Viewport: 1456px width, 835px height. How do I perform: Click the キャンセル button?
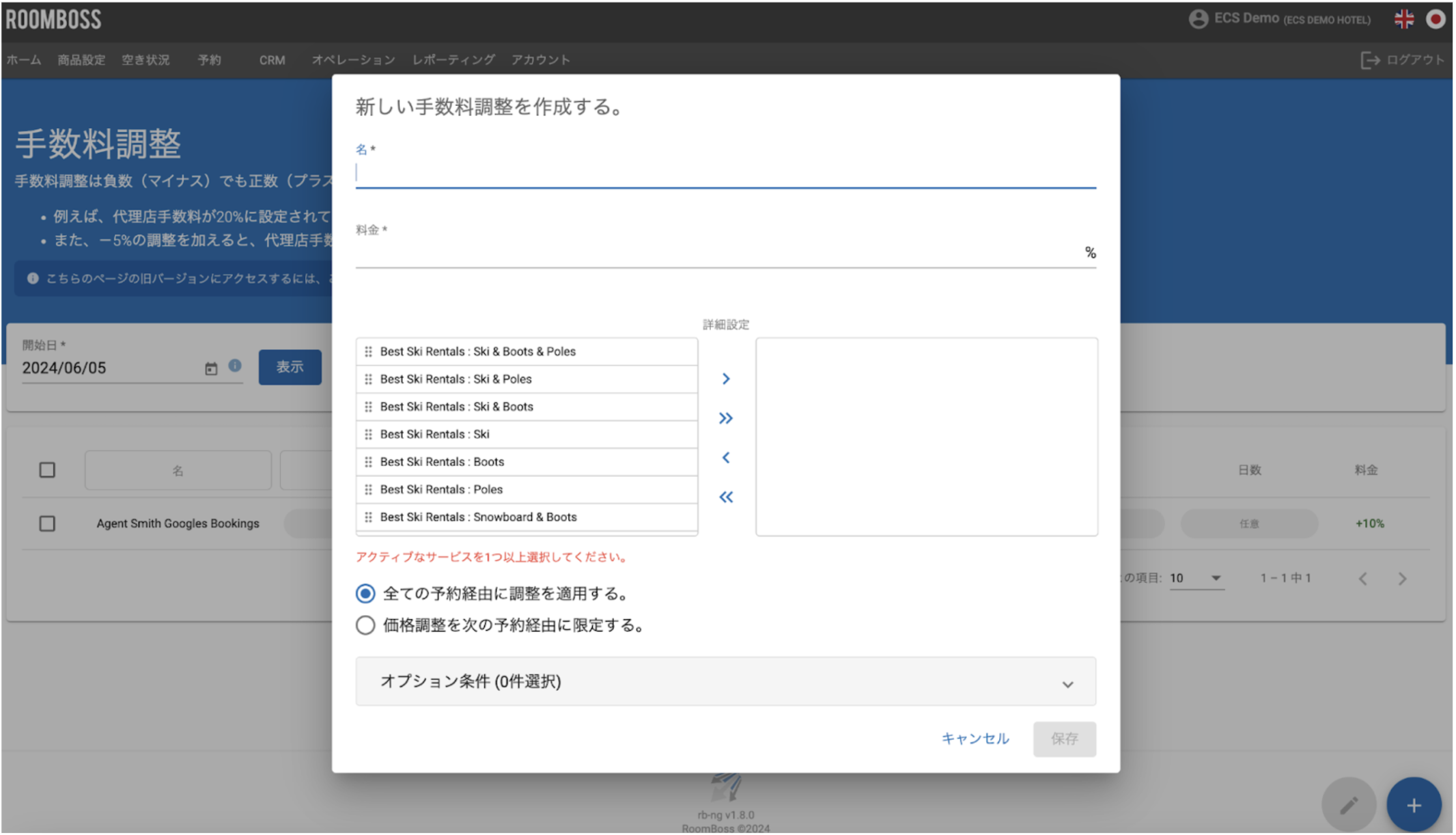click(975, 739)
